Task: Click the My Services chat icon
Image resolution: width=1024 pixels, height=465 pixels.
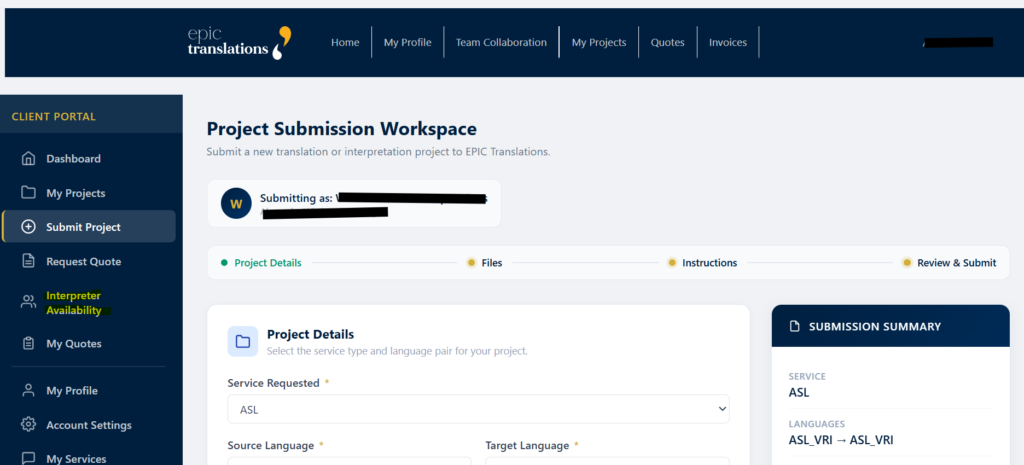Action: pos(28,458)
